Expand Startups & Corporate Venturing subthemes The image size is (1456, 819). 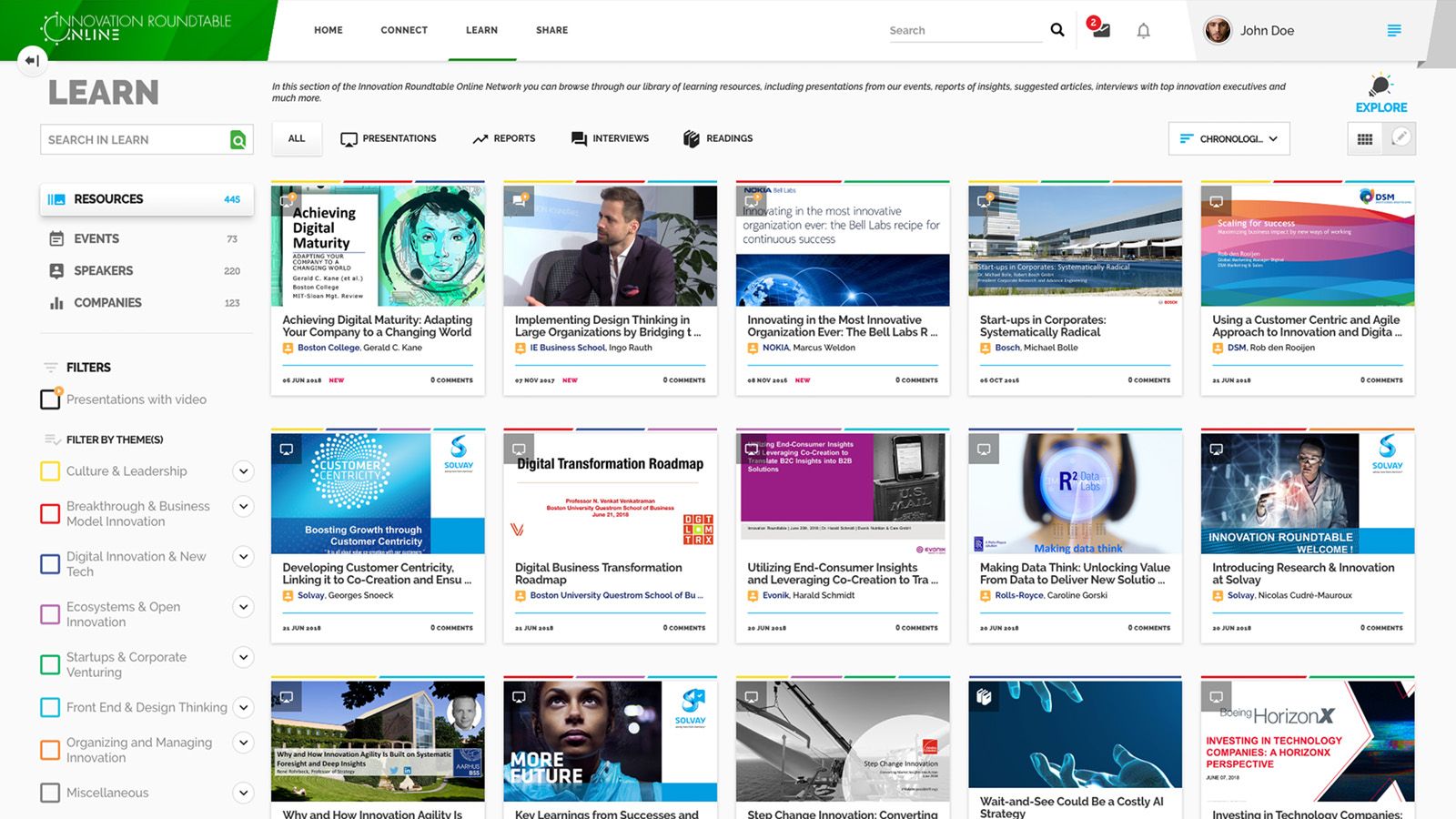(243, 657)
